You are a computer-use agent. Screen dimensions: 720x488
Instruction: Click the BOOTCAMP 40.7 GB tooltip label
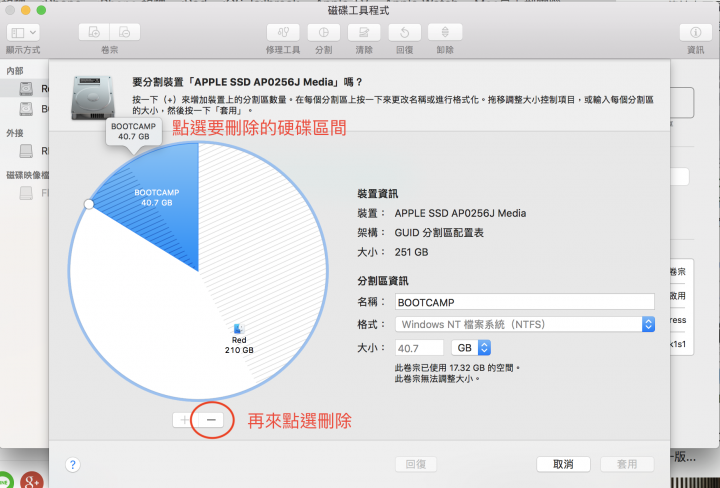pyautogui.click(x=134, y=131)
